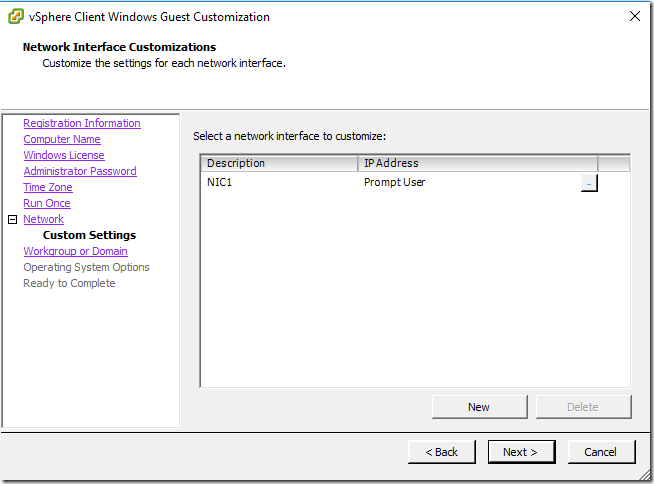Collapse the Network tree node
The height and width of the screenshot is (484, 654).
[x=13, y=219]
